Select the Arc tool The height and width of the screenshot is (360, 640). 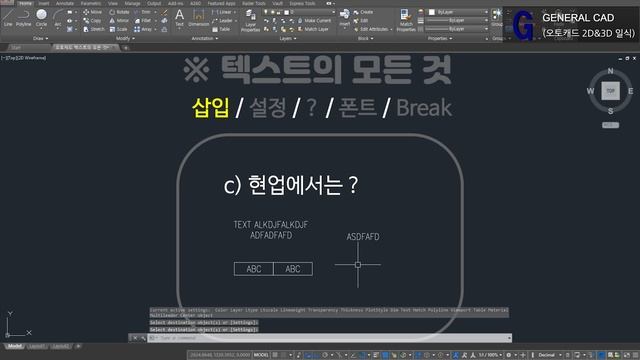coord(58,18)
